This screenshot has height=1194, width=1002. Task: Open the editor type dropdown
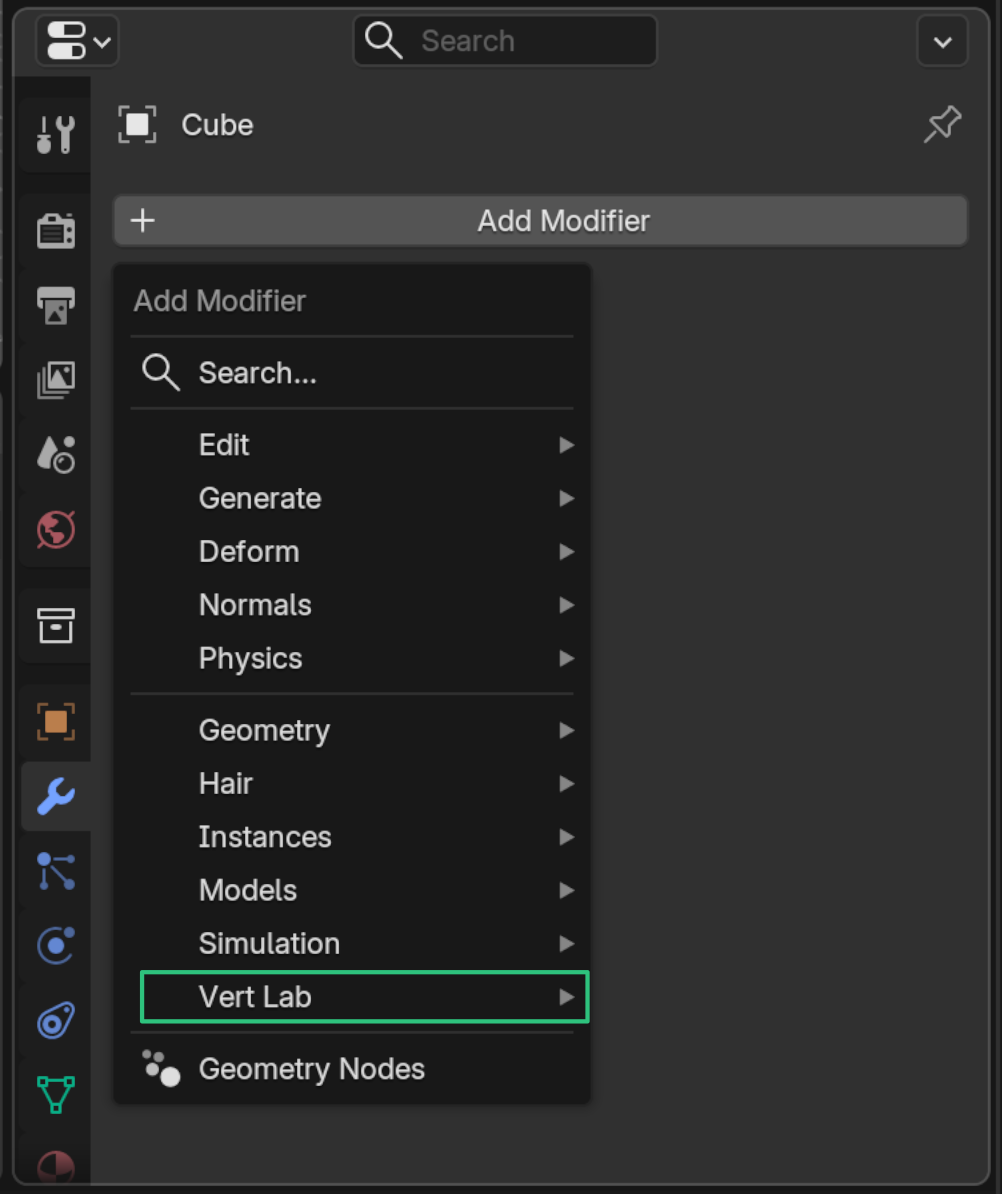point(78,40)
